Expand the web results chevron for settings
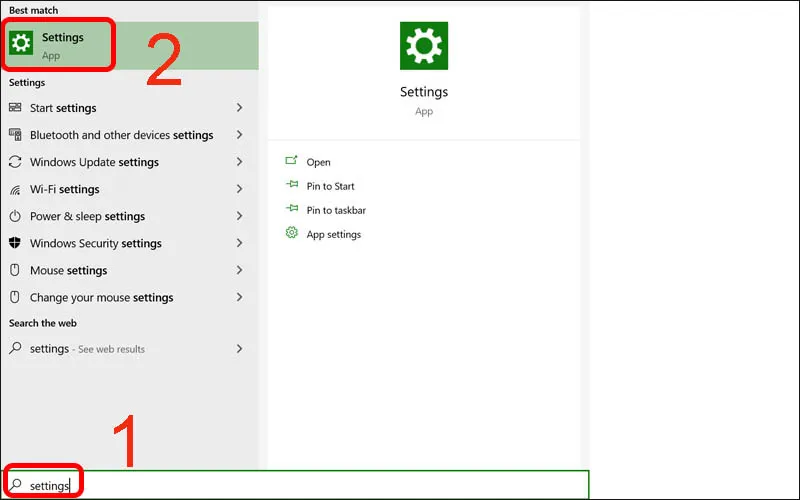Screen dimensions: 800x500 [x=239, y=348]
